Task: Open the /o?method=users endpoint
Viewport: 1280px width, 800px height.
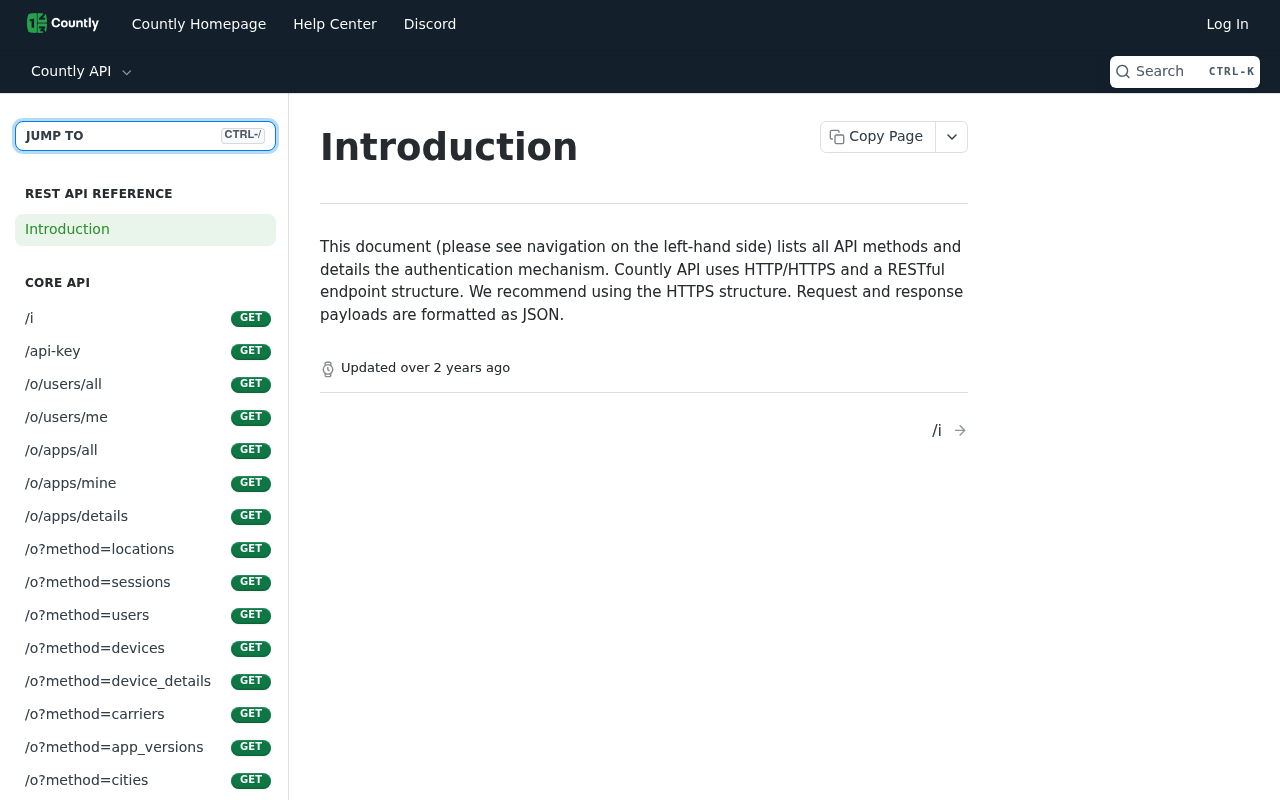Action: pos(146,615)
